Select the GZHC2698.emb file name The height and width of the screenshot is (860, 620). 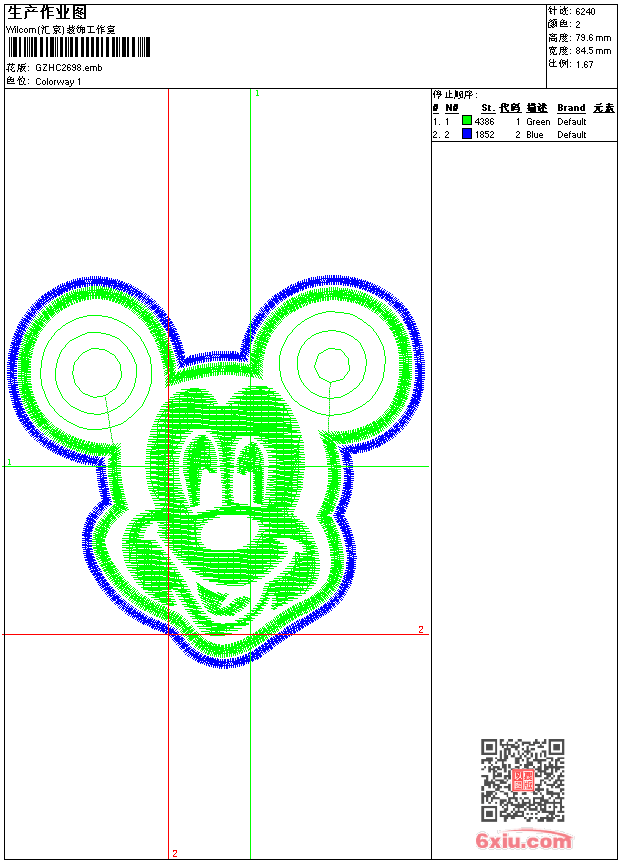pos(68,67)
